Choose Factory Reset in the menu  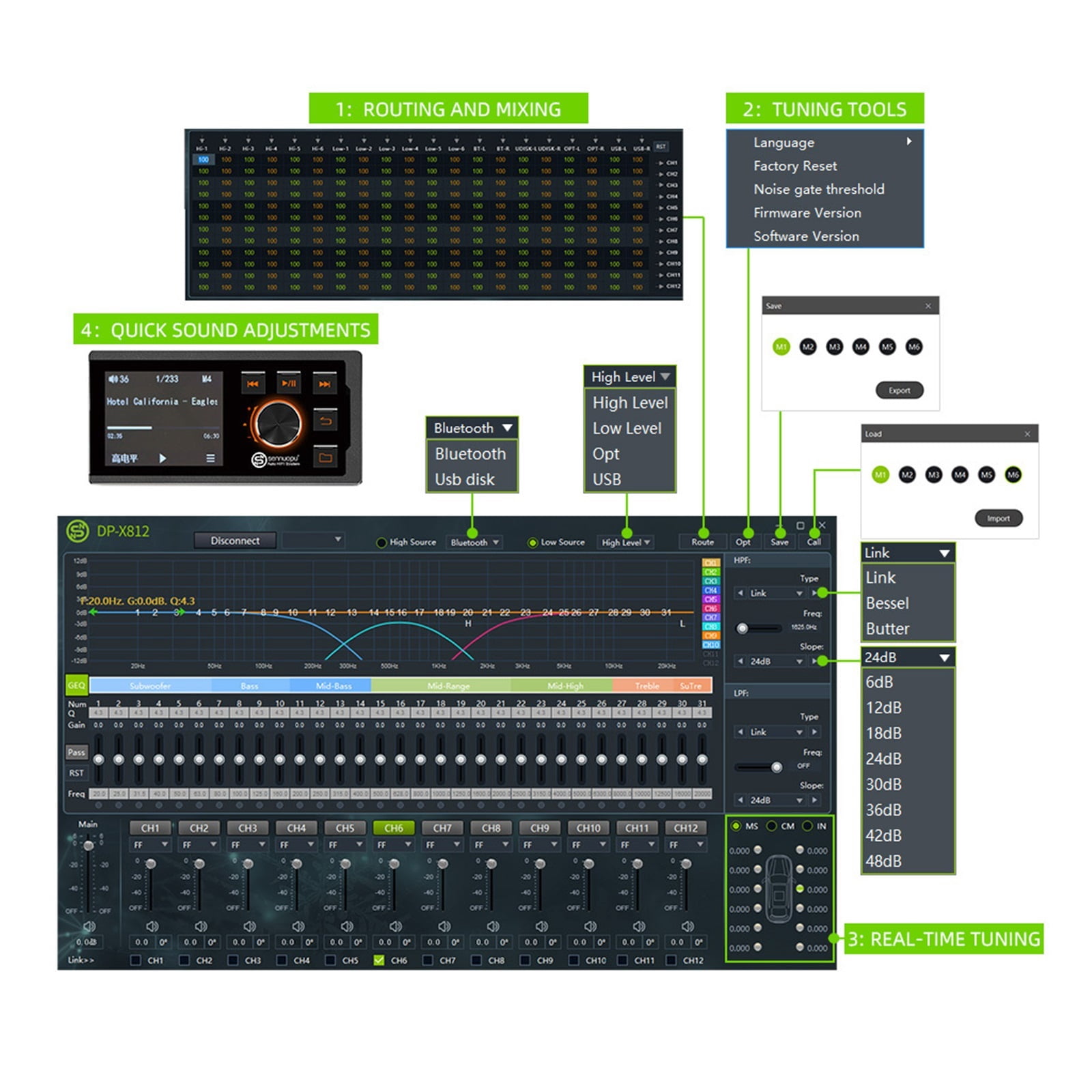point(825,166)
